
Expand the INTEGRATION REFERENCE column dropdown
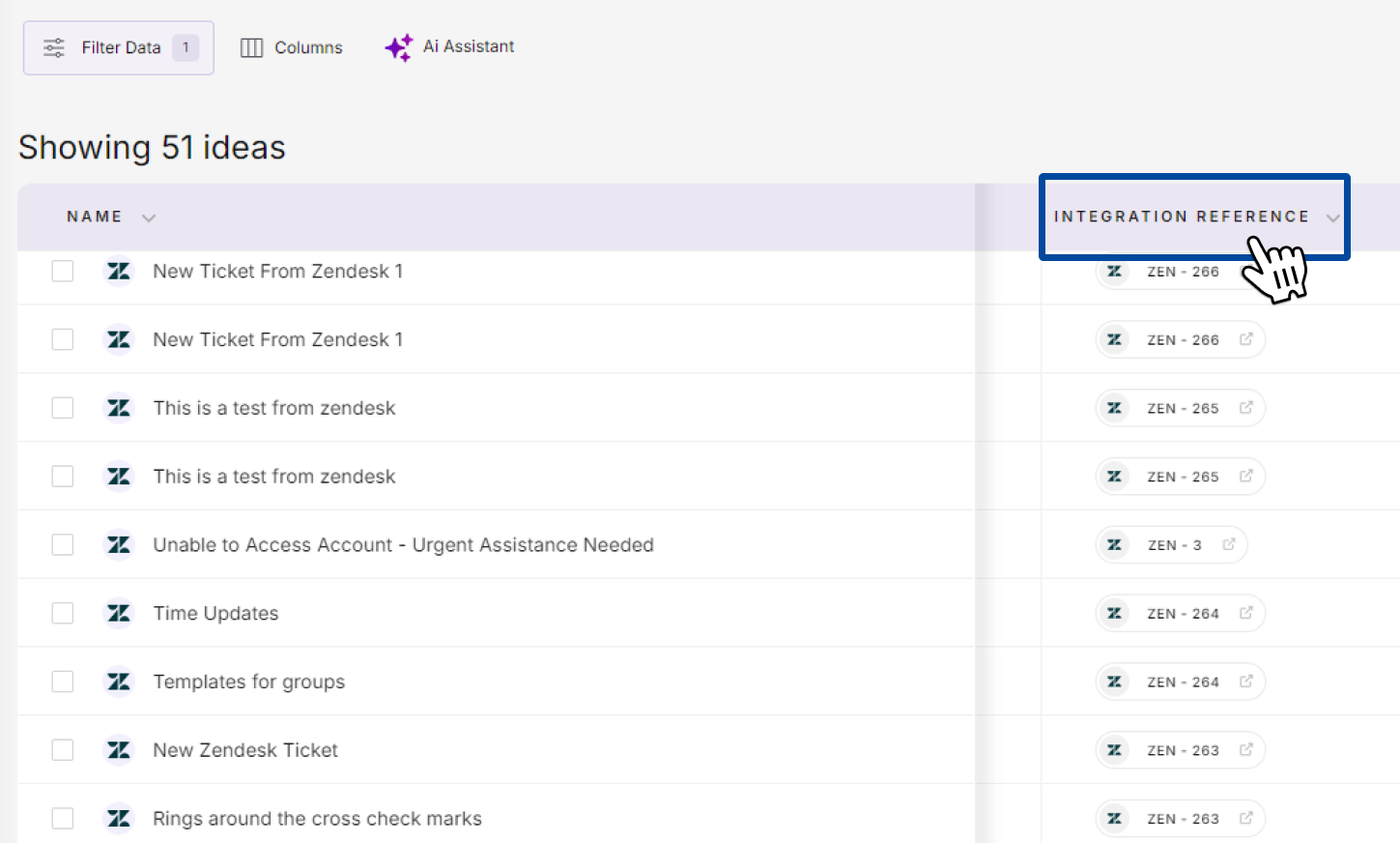point(1333,218)
